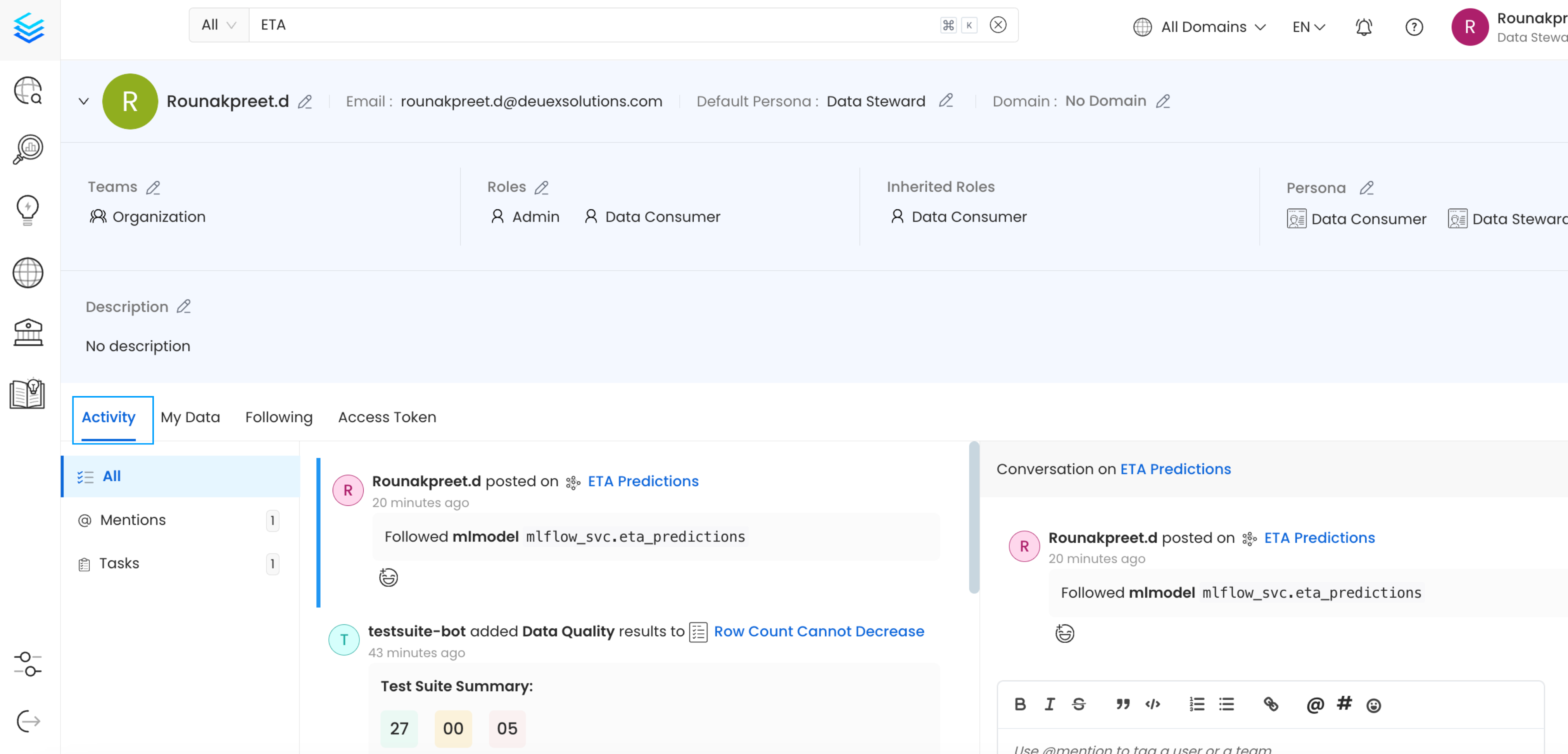Clear the ETA search query input
The width and height of the screenshot is (1568, 754).
click(x=998, y=25)
